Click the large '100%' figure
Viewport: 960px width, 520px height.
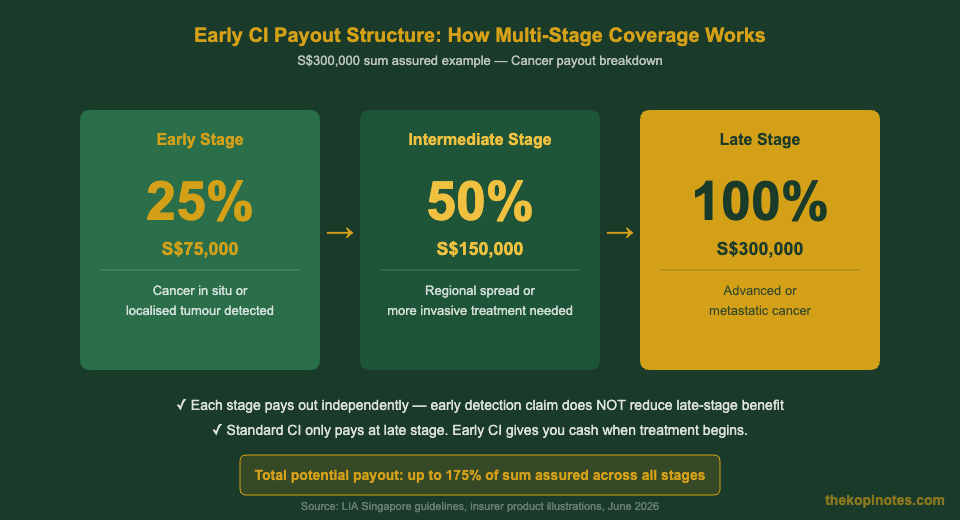[x=760, y=201]
